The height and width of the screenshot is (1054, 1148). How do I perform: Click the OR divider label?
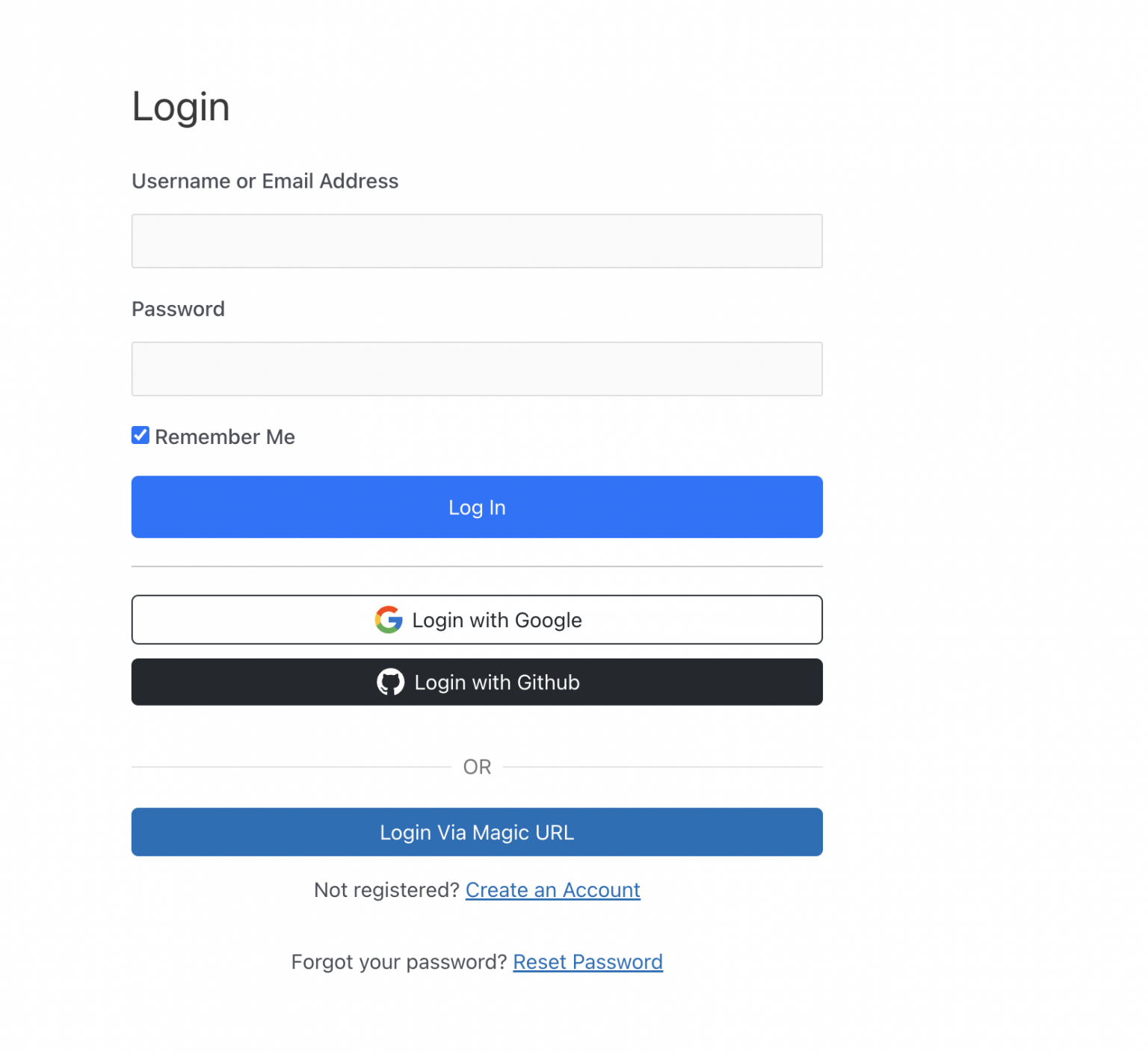tap(477, 766)
